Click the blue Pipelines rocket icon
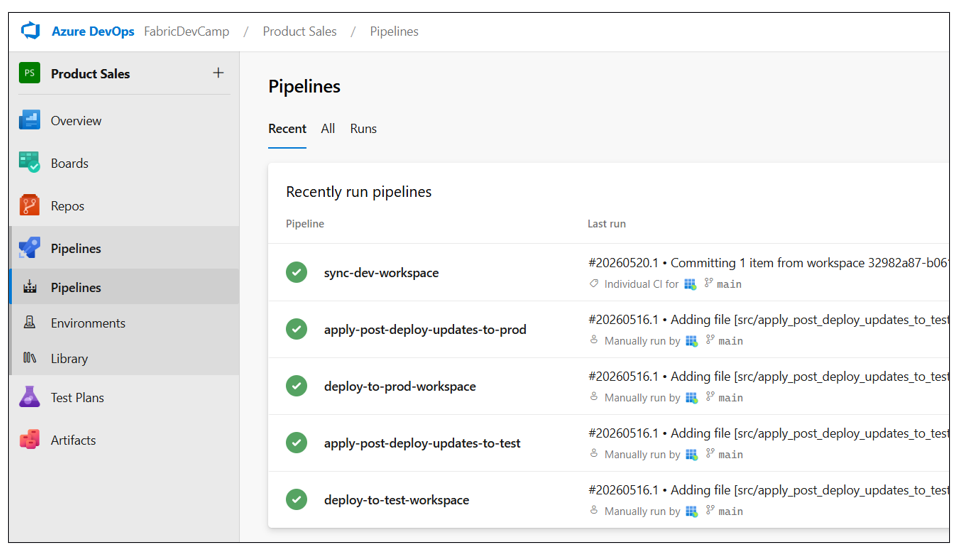The width and height of the screenshot is (955, 549). tap(29, 248)
